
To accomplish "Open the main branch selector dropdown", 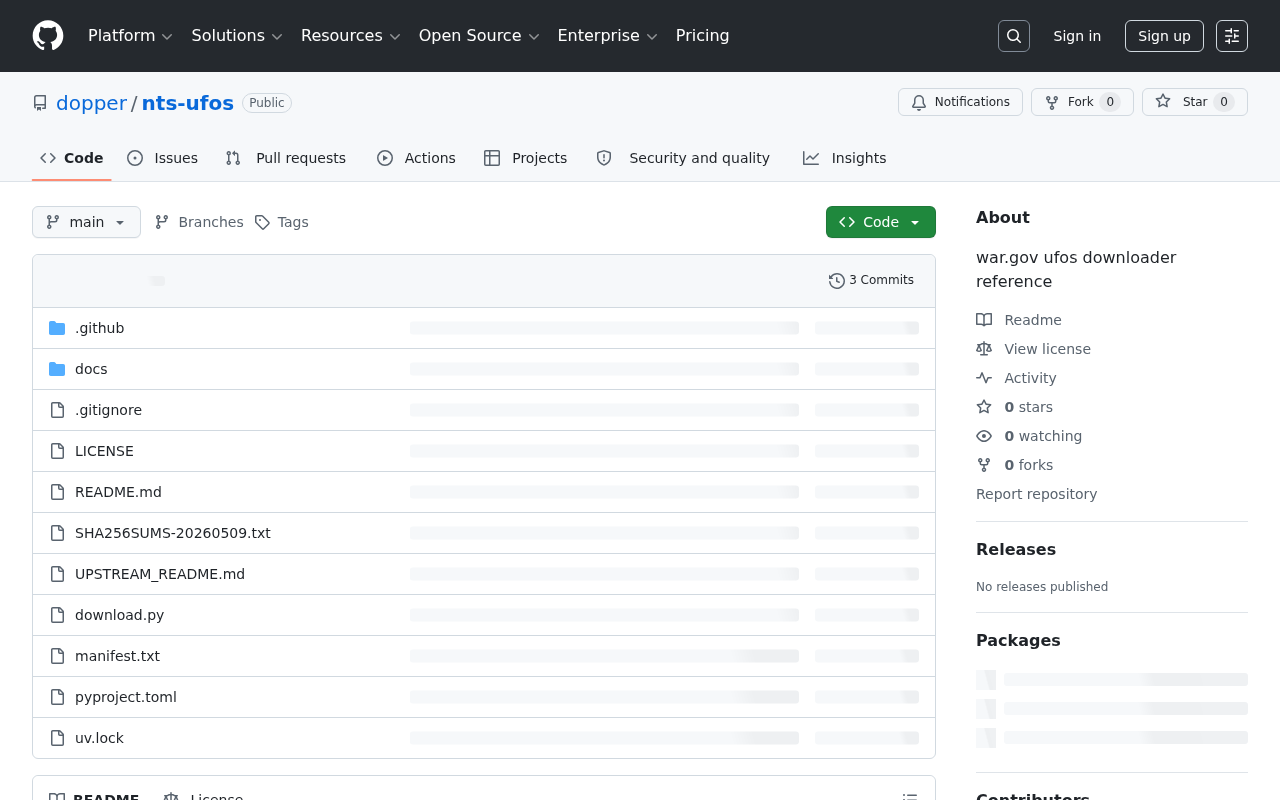I will pyautogui.click(x=86, y=222).
